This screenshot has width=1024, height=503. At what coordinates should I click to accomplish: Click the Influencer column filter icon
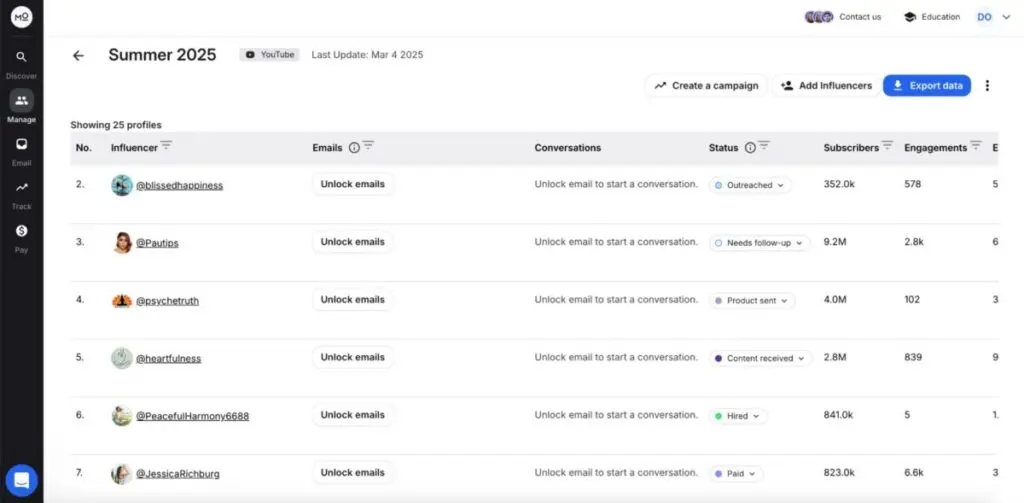click(166, 146)
